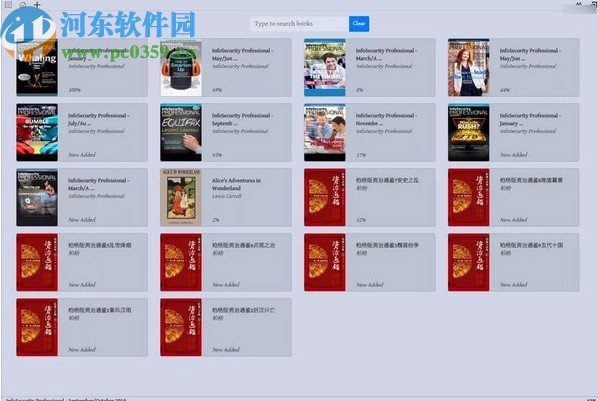Open book 柏杨版资治通鉴7安史之乱

pyautogui.click(x=370, y=197)
